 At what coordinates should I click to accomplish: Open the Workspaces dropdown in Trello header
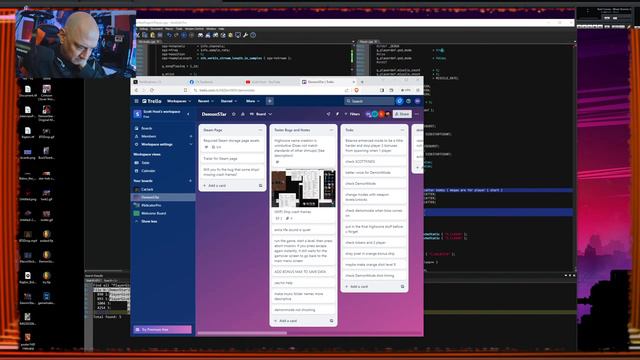[x=179, y=101]
